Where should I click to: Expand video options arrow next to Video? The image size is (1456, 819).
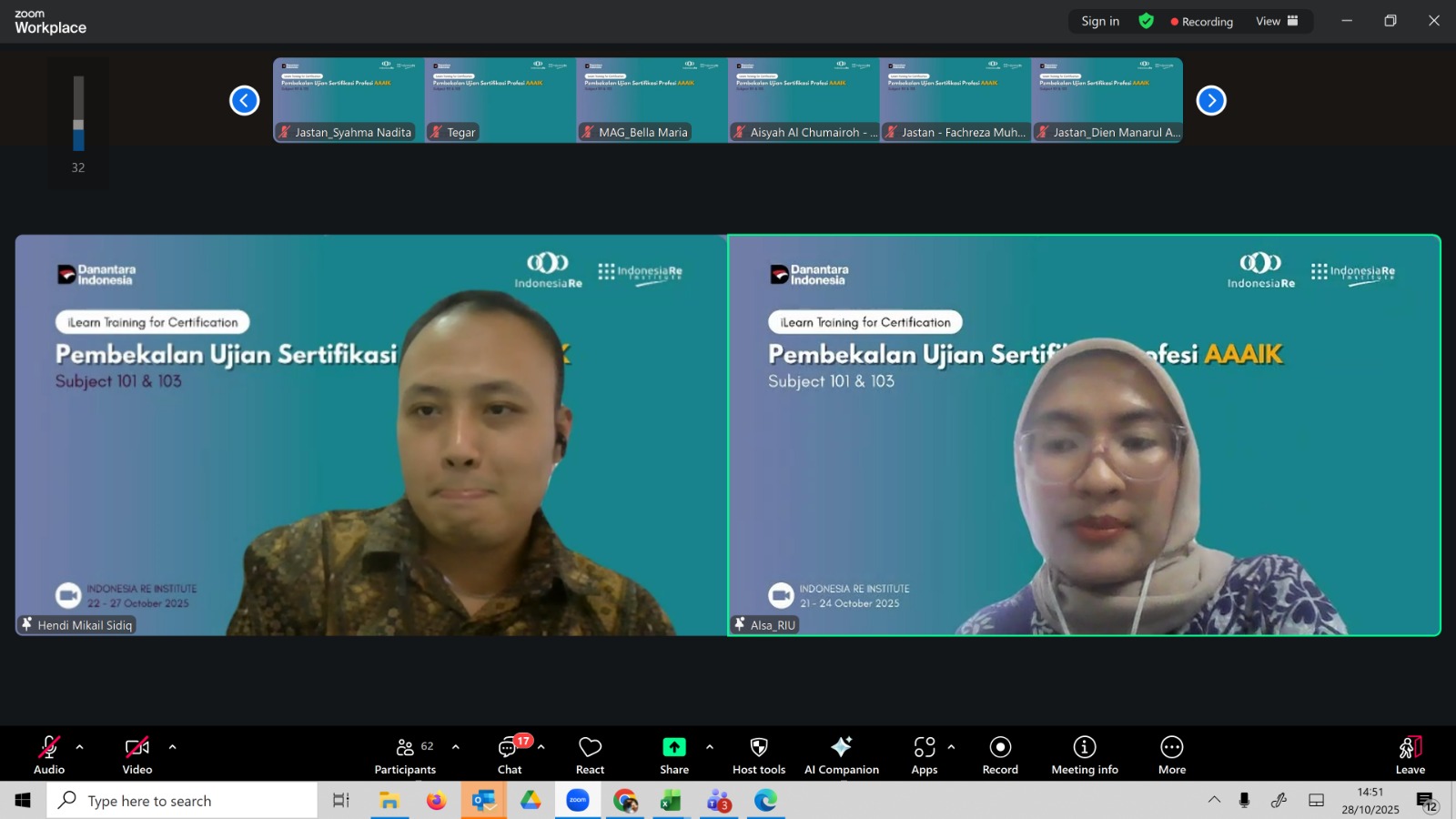172,747
